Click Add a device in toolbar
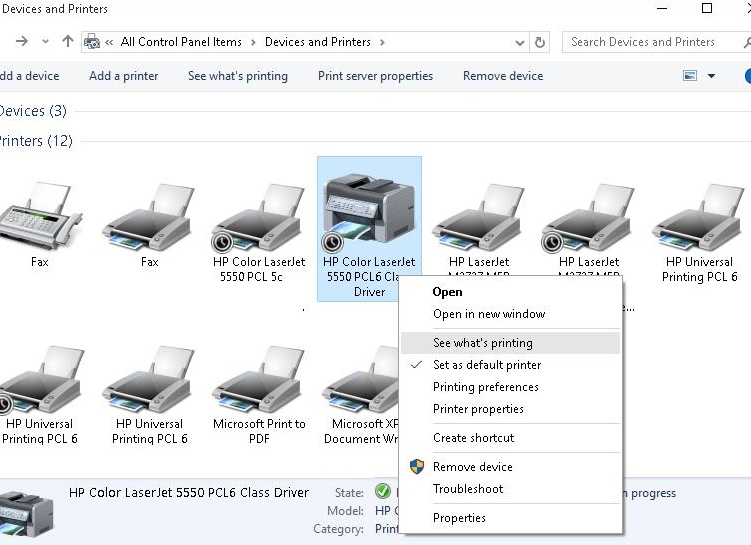This screenshot has height=545, width=751. tap(29, 76)
